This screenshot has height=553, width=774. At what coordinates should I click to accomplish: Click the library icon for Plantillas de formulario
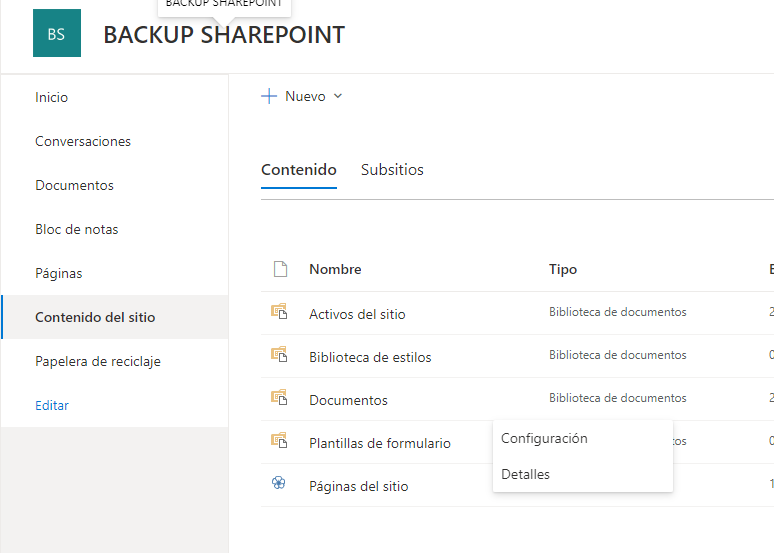(x=279, y=440)
